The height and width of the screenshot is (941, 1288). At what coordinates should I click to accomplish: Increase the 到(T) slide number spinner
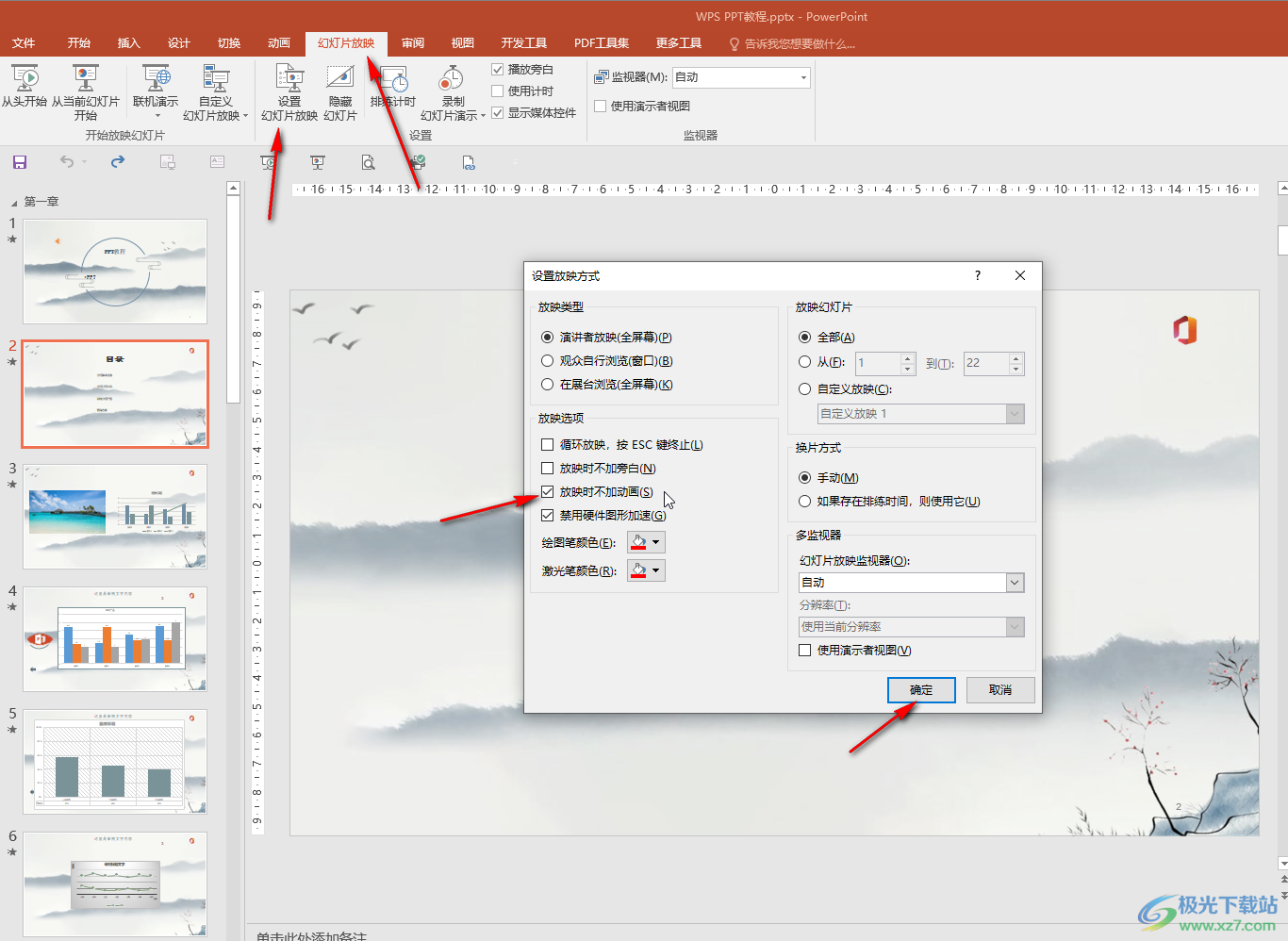click(1016, 358)
